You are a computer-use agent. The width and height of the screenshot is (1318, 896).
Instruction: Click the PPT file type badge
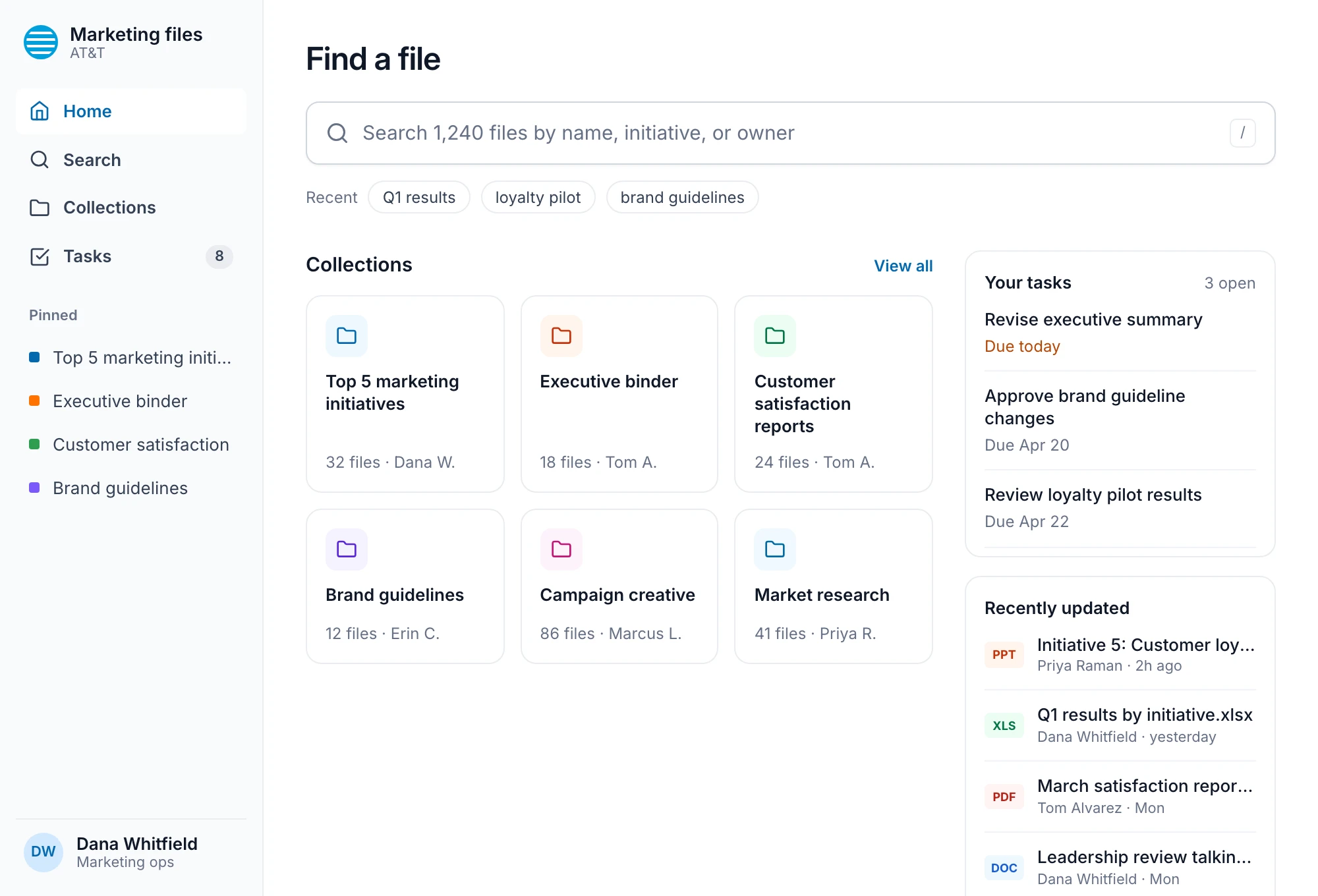[1004, 655]
